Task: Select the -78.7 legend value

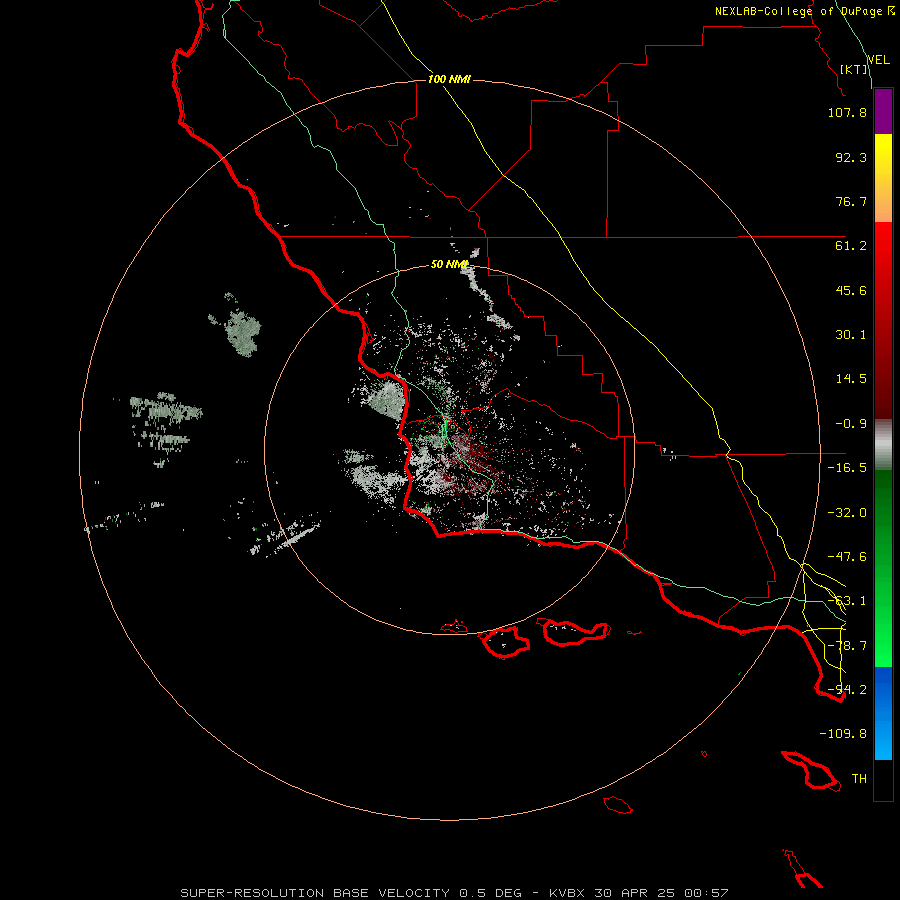Action: pos(847,646)
